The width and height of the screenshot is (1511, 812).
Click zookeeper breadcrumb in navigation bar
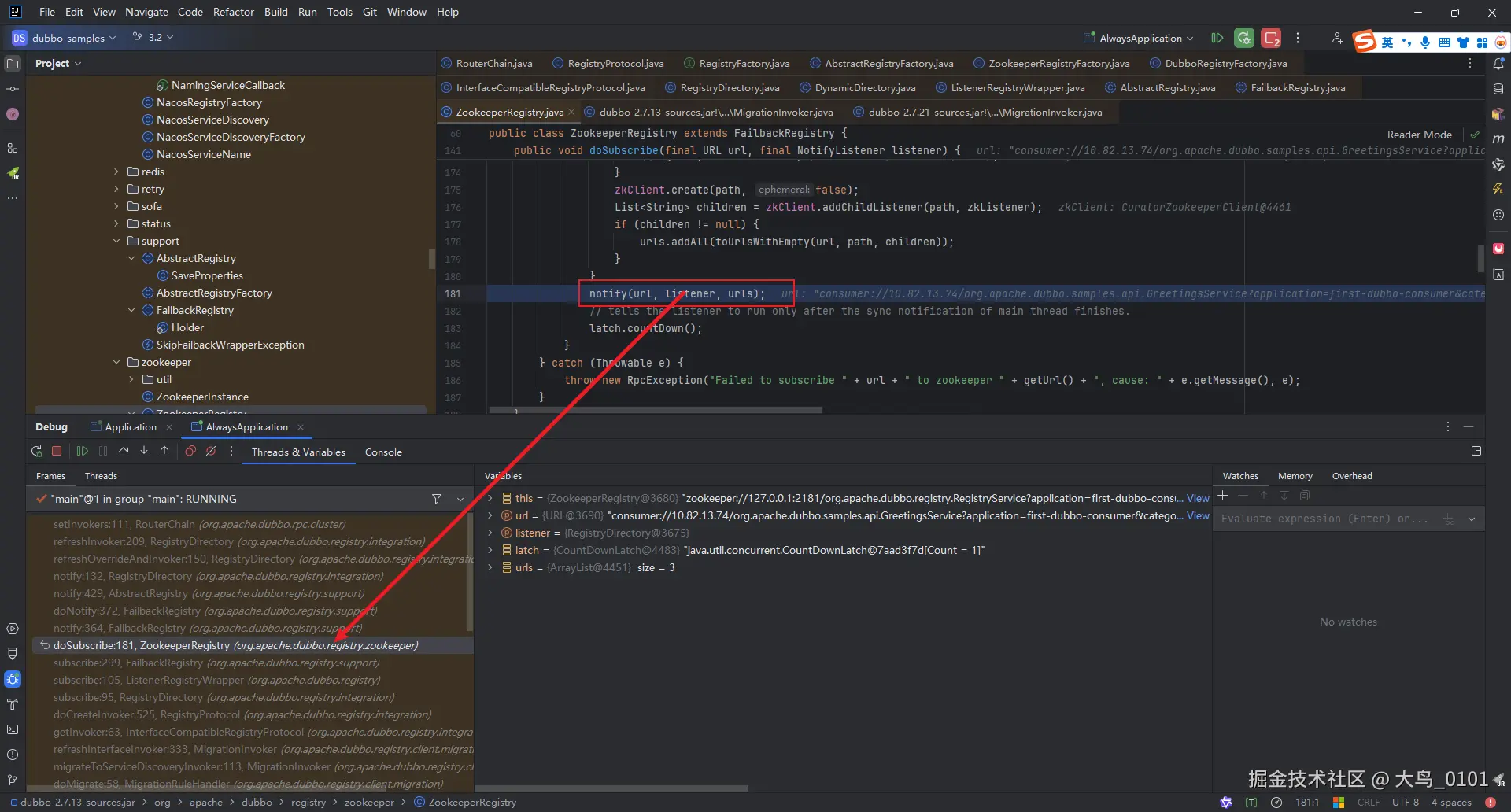pyautogui.click(x=368, y=802)
